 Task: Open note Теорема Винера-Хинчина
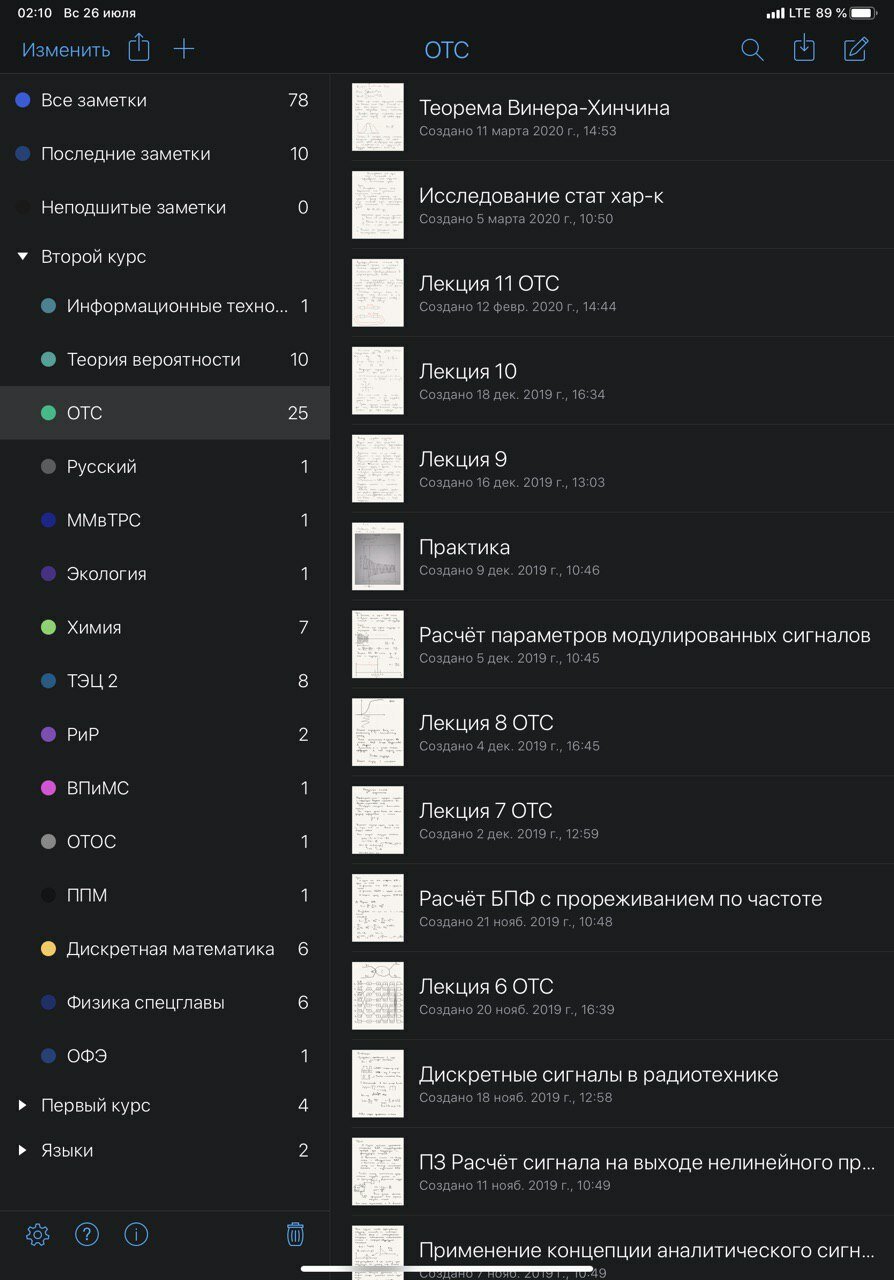click(x=622, y=117)
